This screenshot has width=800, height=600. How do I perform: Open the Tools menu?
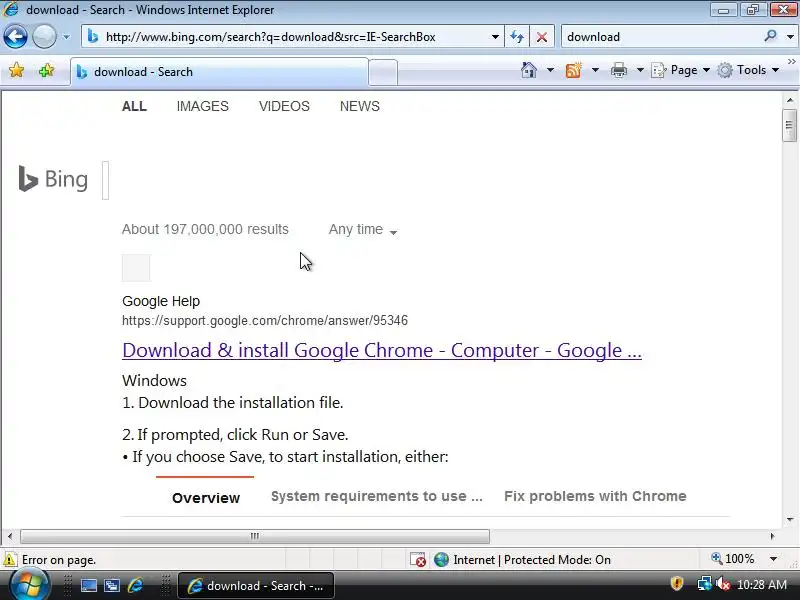click(748, 70)
